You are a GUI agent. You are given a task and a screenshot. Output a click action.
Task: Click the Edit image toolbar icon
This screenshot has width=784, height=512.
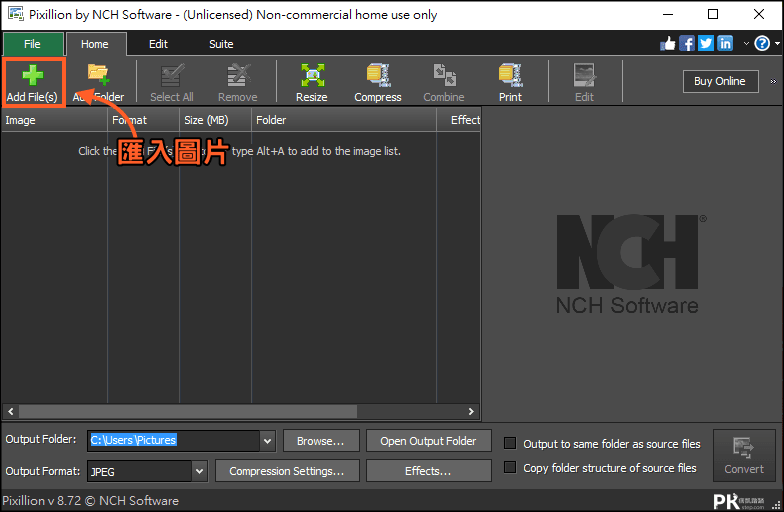584,75
